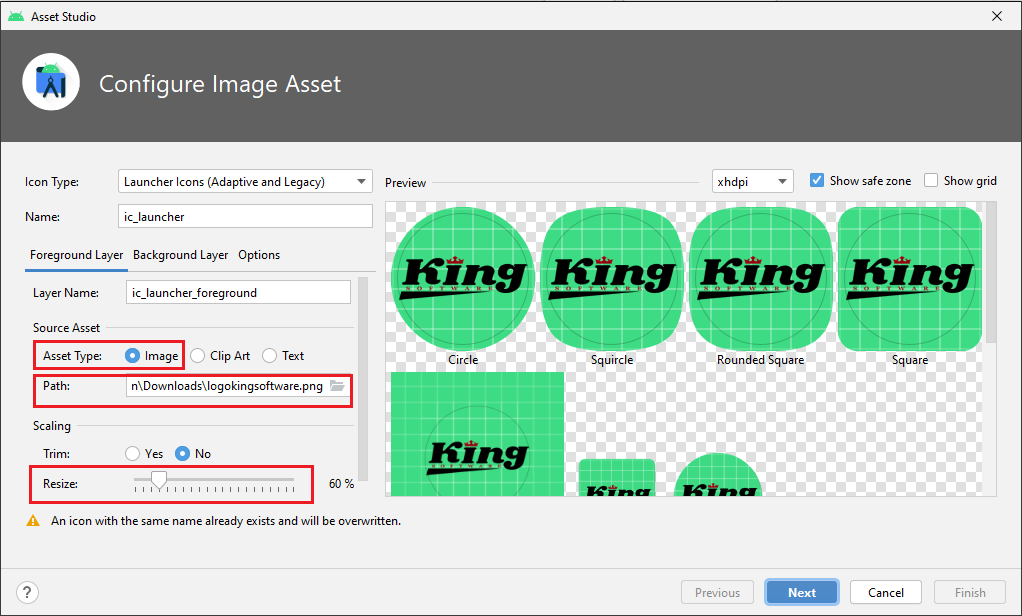Click the help question mark icon

pyautogui.click(x=28, y=592)
